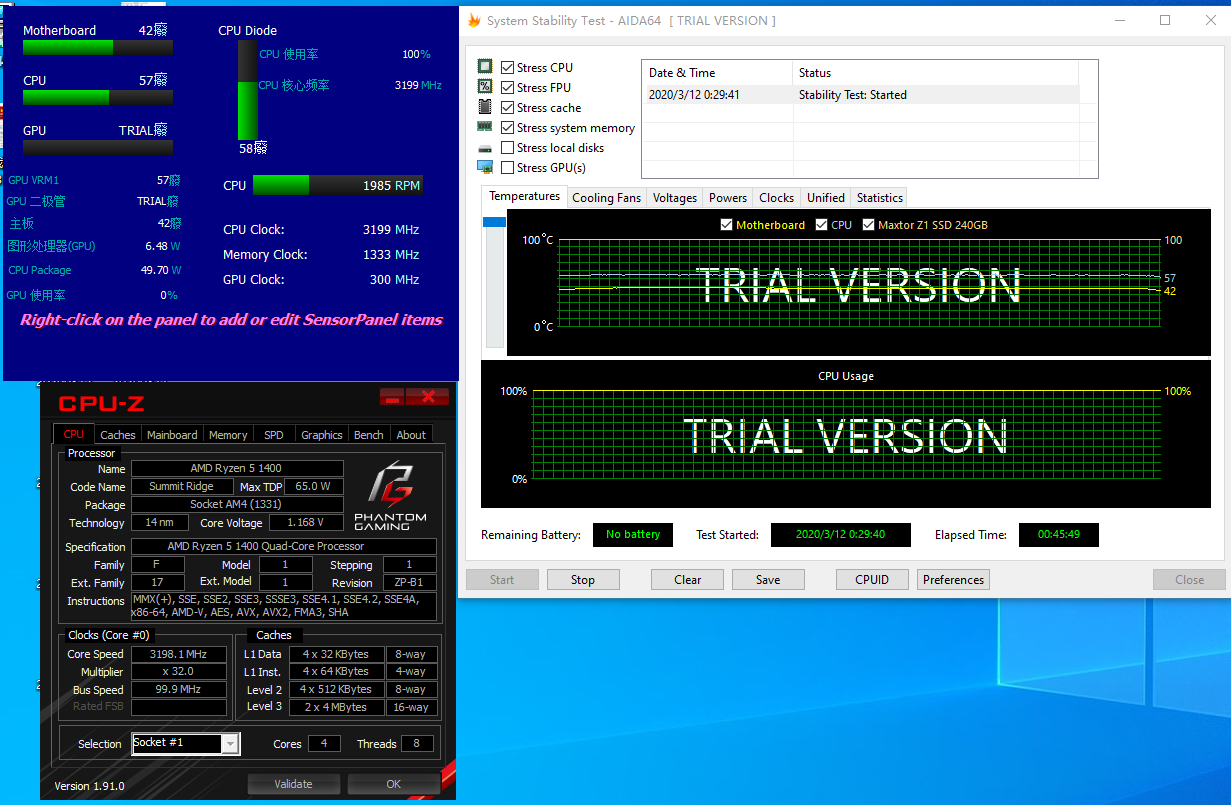Select the Temperatures tab
The image size is (1231, 805).
coord(524,196)
